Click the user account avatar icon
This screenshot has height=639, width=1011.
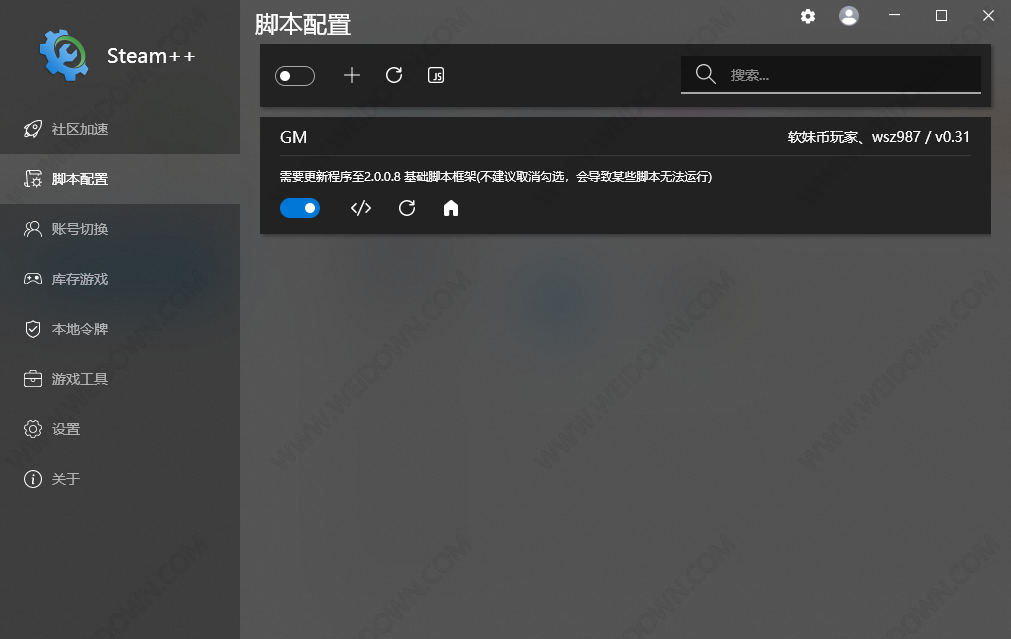click(x=849, y=16)
